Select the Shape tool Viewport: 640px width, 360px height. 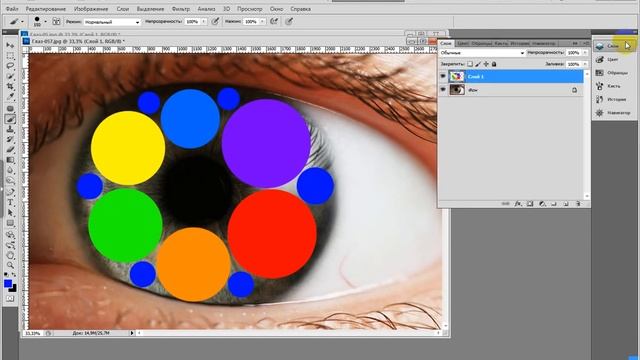(x=10, y=223)
